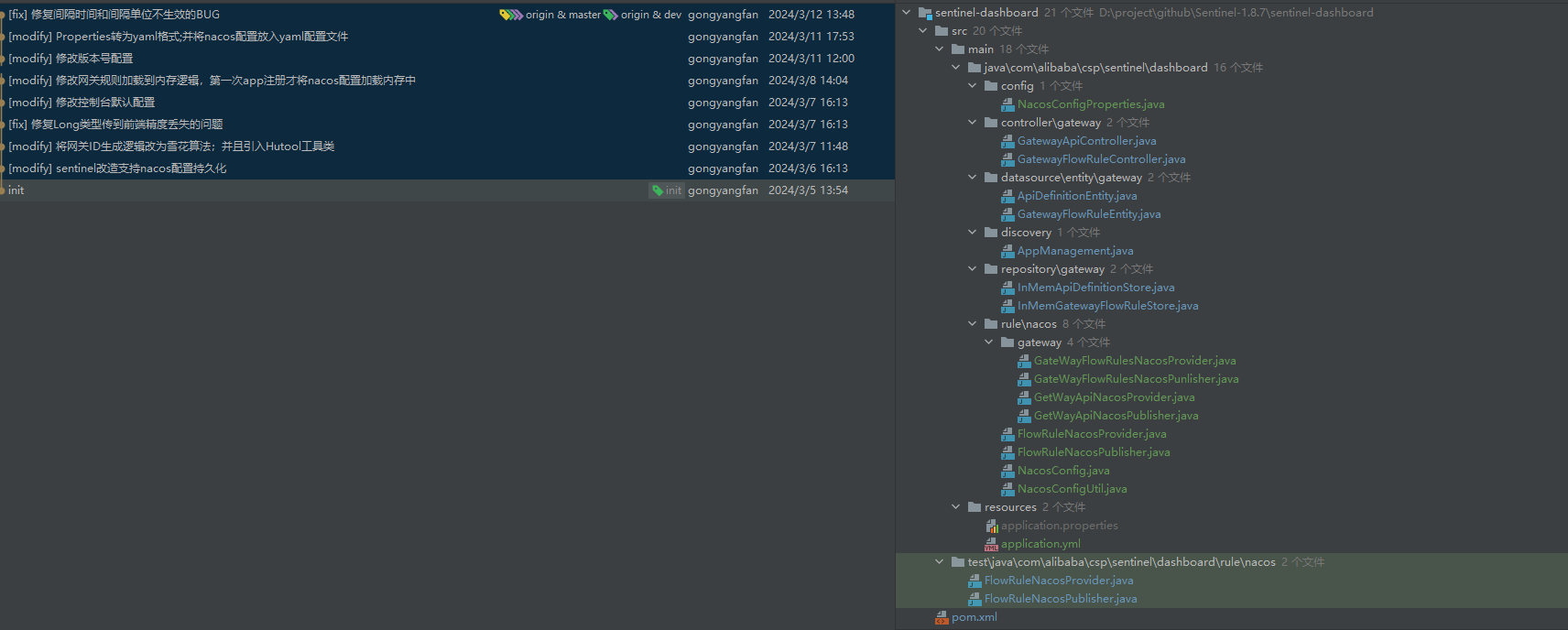Collapse the controller\gateway folder node
Viewport: 1568px width, 630px height.
(x=973, y=123)
